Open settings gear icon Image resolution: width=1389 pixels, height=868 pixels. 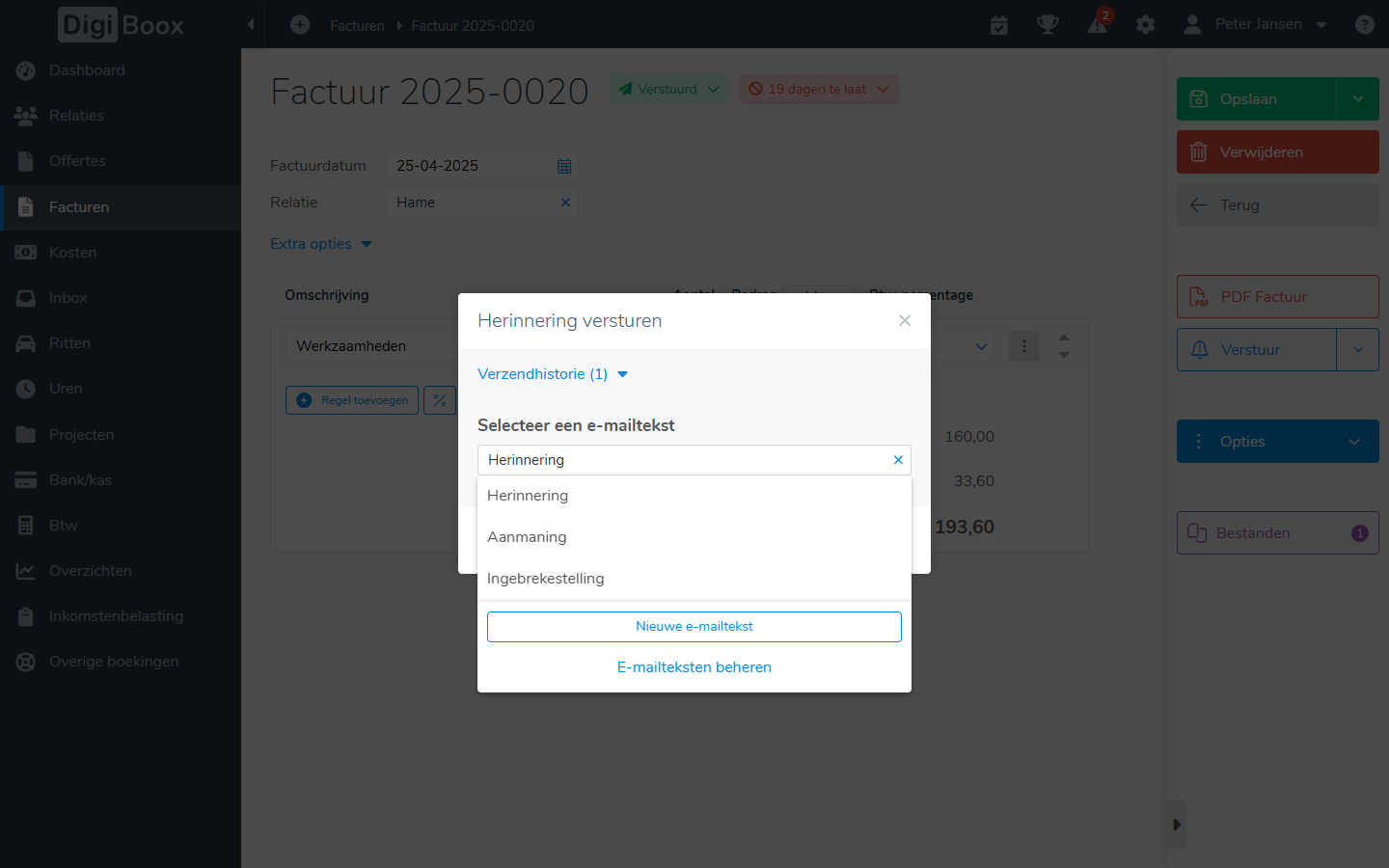[1145, 24]
